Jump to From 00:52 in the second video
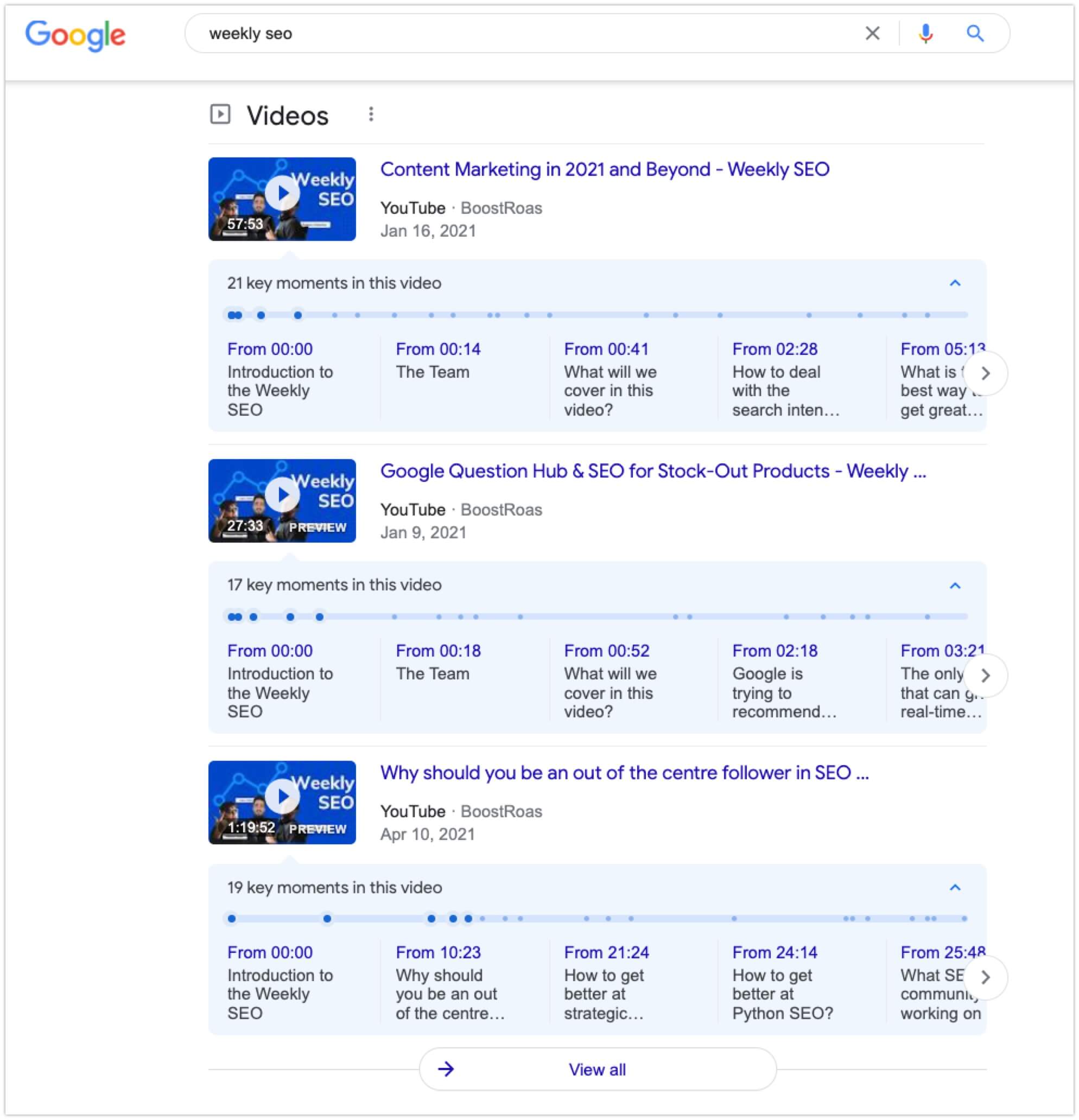Viewport: 1079px width, 1120px height. pyautogui.click(x=611, y=681)
